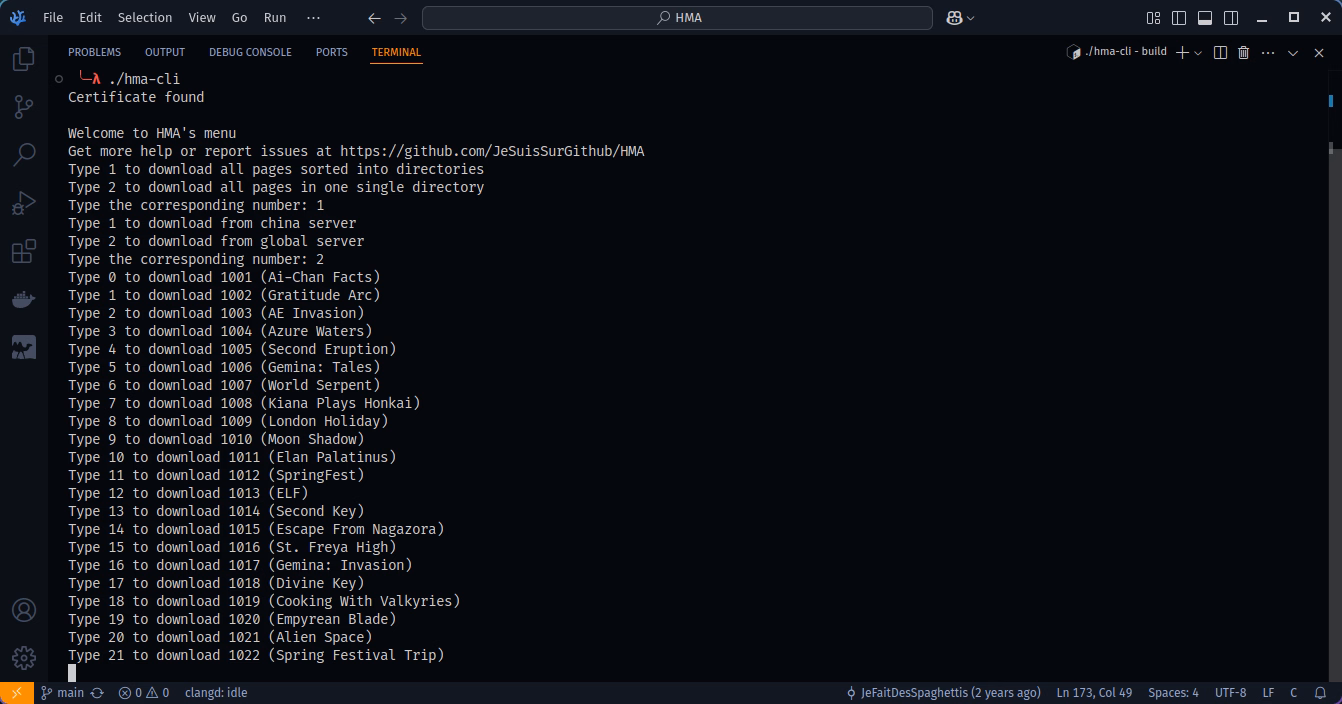Change indentation via Spaces: 4
The height and width of the screenshot is (704, 1342).
pos(1173,692)
